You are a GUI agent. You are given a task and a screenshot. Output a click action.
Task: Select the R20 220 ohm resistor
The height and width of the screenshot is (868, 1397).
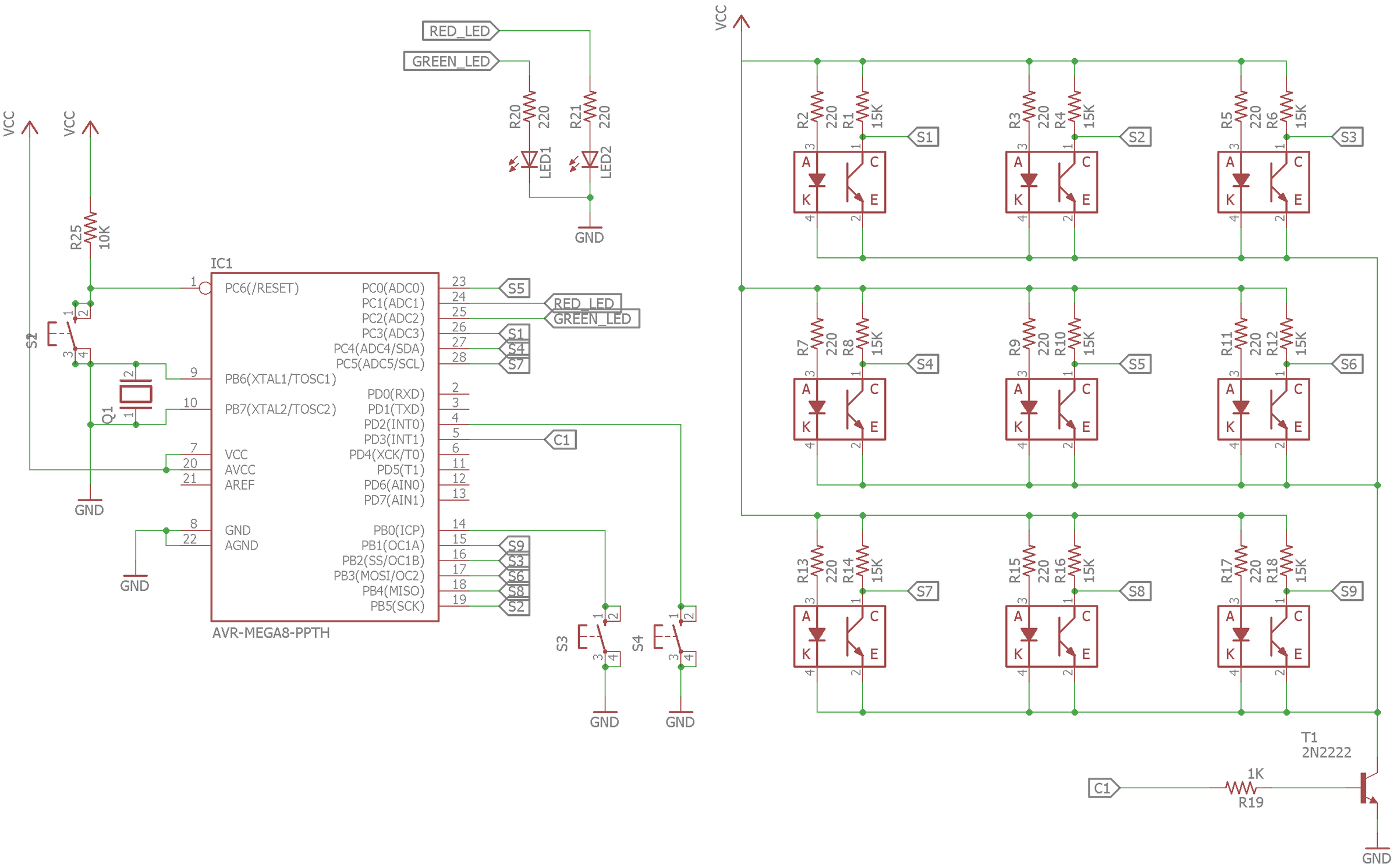click(x=529, y=107)
